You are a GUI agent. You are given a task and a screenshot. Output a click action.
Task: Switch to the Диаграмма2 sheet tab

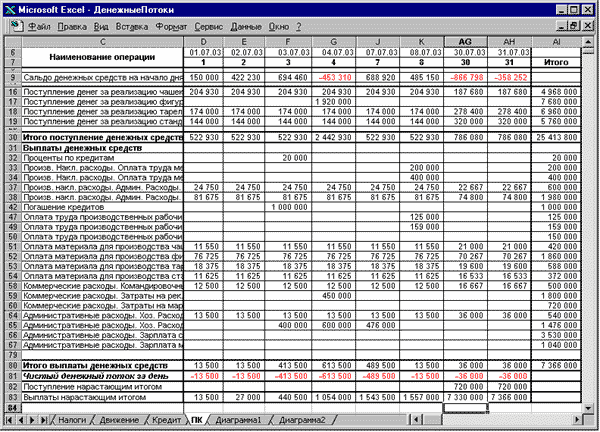pos(302,420)
